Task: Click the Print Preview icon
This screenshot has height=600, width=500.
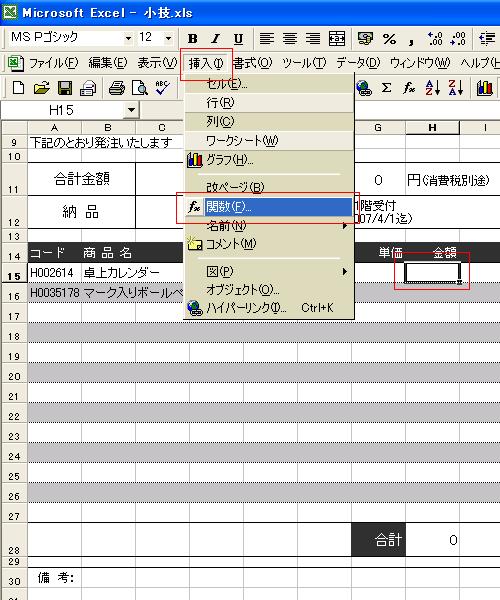Action: (x=140, y=88)
